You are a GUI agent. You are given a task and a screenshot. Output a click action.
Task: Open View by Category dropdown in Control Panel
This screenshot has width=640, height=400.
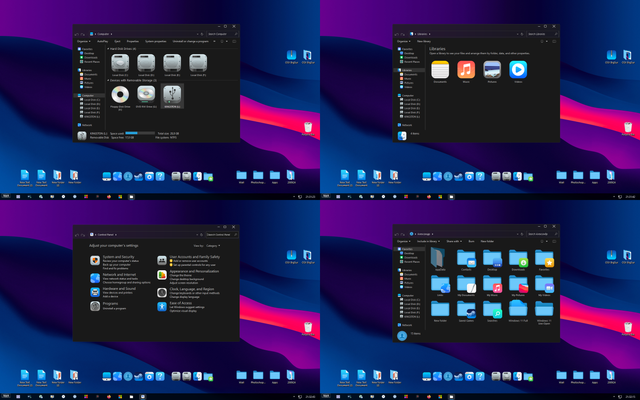212,245
